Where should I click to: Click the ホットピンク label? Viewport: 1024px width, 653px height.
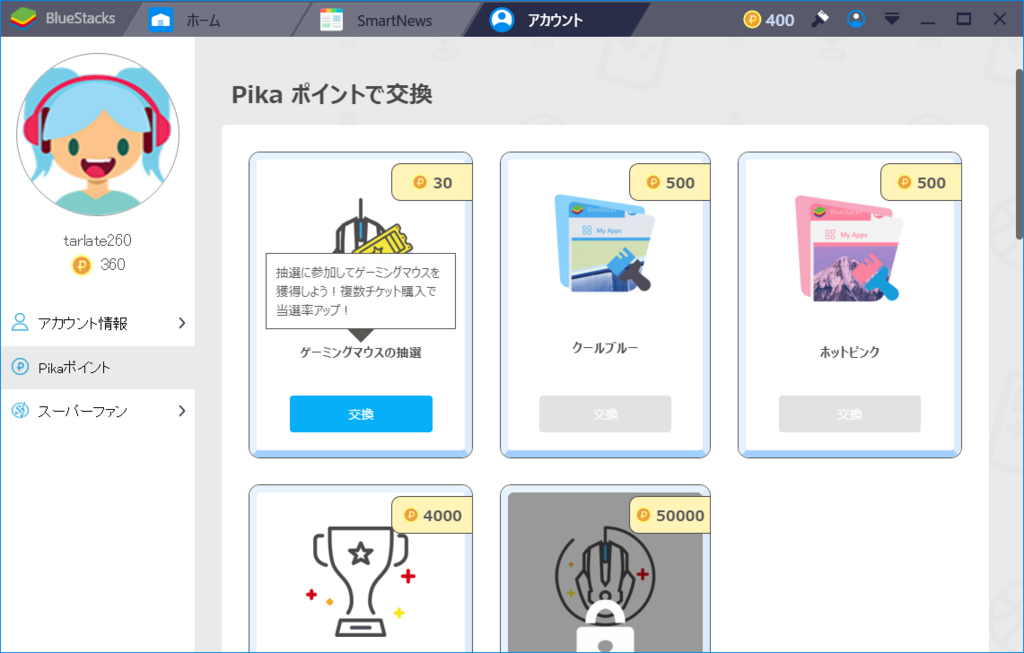(850, 353)
